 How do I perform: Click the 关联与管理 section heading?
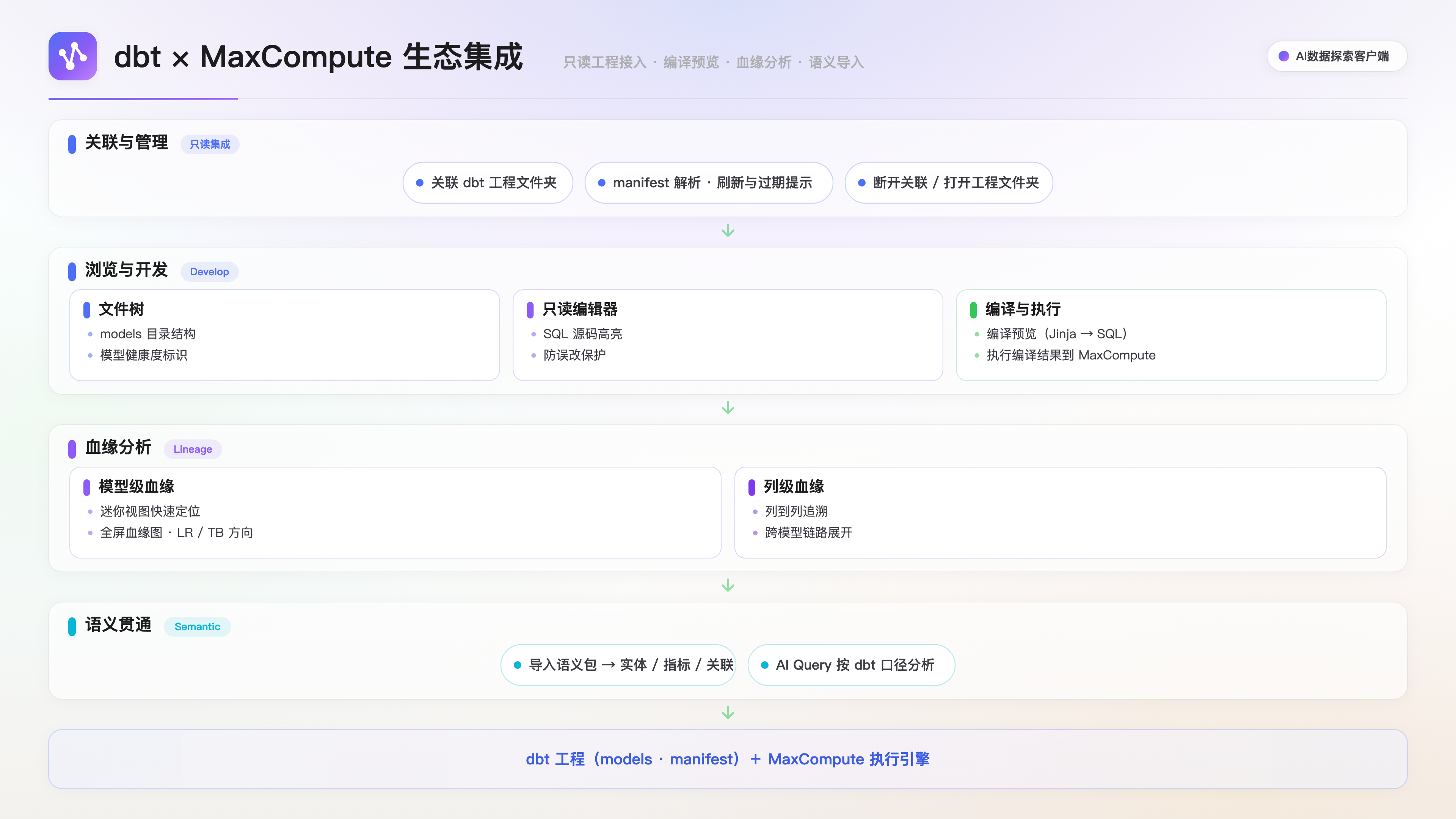(127, 143)
